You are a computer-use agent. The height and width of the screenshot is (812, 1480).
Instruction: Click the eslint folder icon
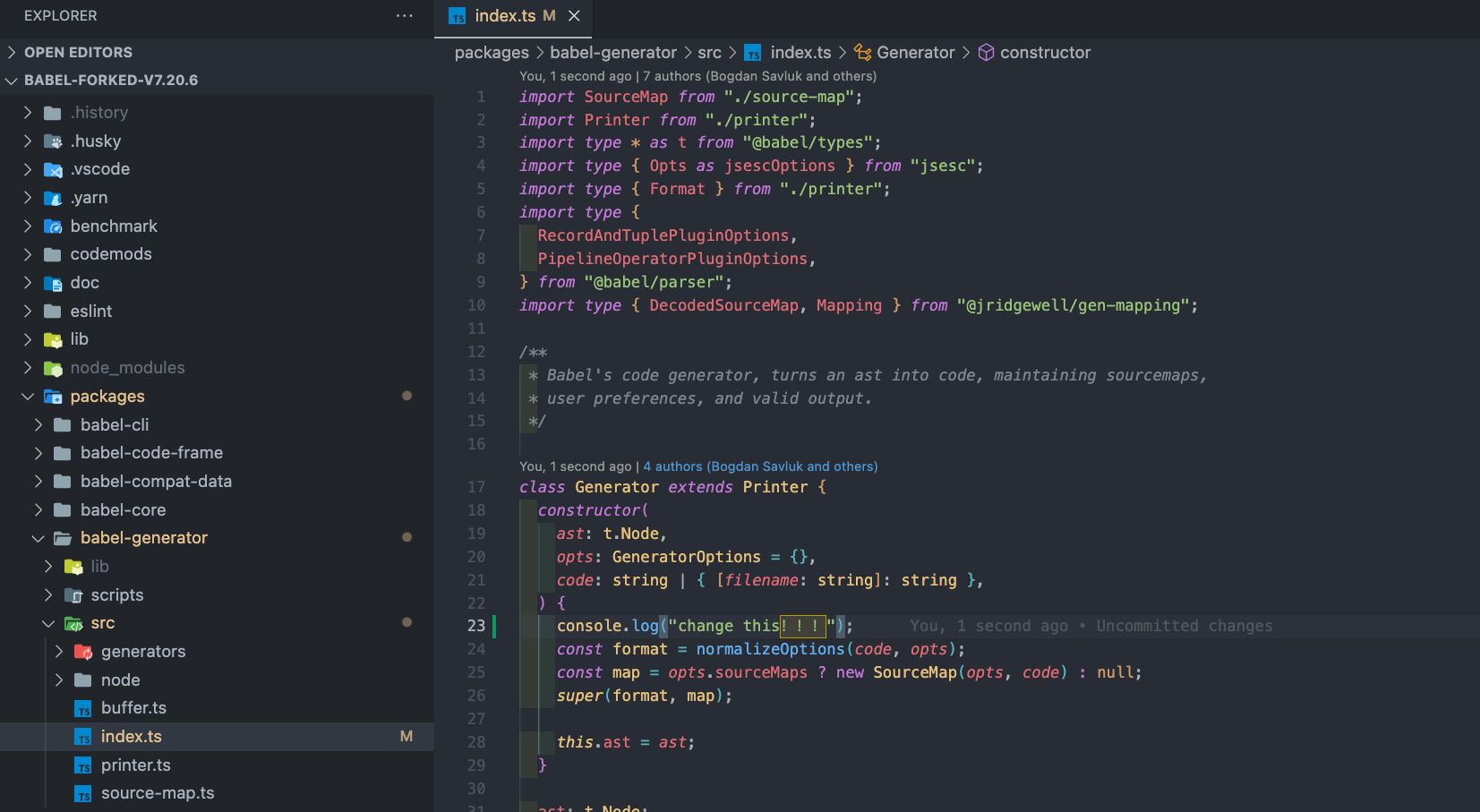[x=53, y=312]
